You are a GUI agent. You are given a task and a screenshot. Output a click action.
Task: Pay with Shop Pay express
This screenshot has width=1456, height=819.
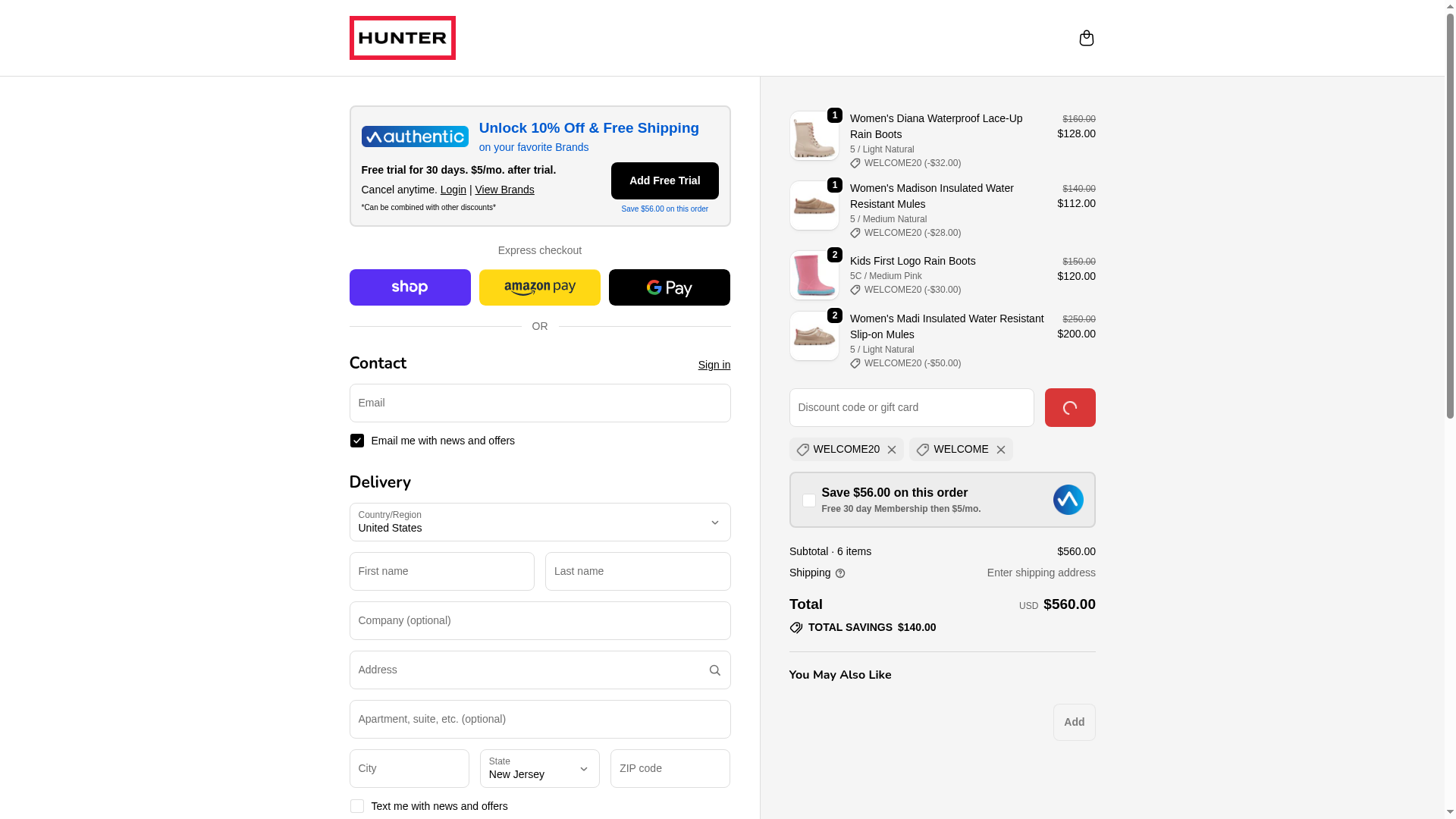coord(410,287)
